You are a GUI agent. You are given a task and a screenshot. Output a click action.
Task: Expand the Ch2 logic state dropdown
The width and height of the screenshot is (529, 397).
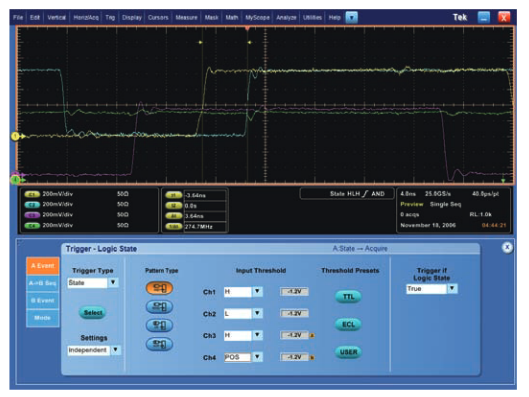[257, 313]
